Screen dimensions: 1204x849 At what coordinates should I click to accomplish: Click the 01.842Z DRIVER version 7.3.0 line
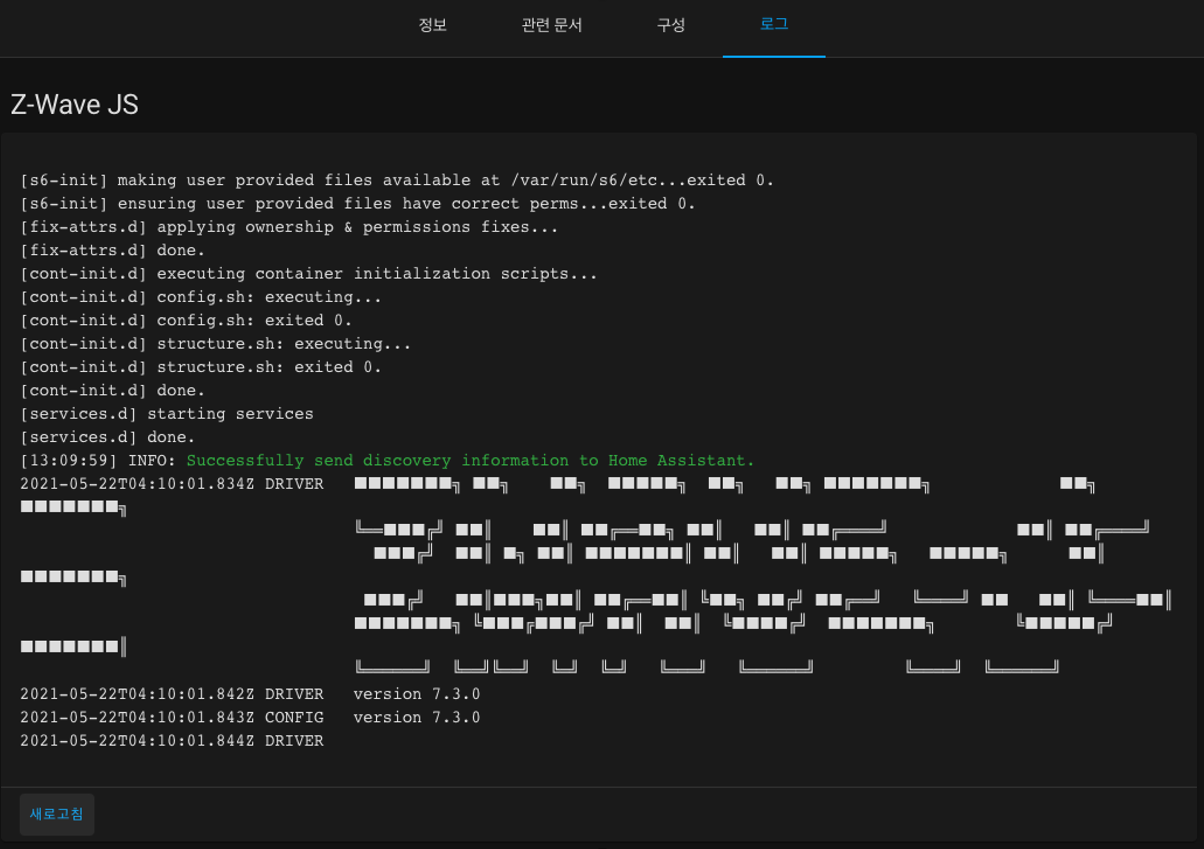point(250,694)
